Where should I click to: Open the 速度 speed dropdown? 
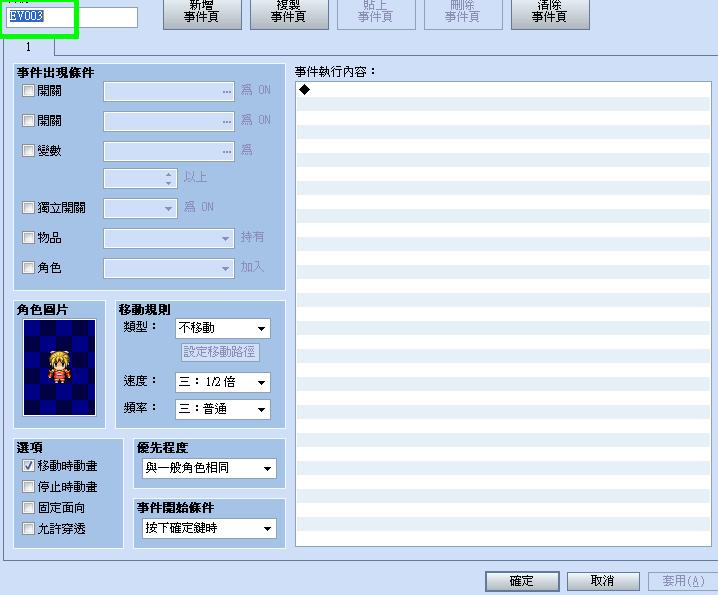point(223,382)
